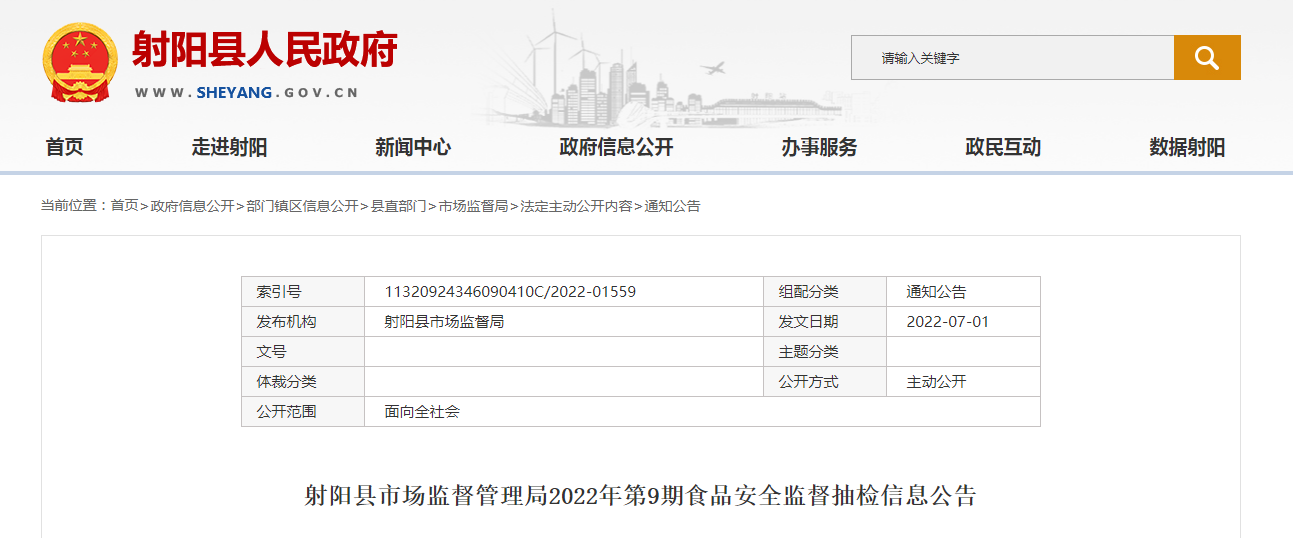Click the article title about 第9期食品安全监督抽检
The width and height of the screenshot is (1293, 538).
coord(640,496)
